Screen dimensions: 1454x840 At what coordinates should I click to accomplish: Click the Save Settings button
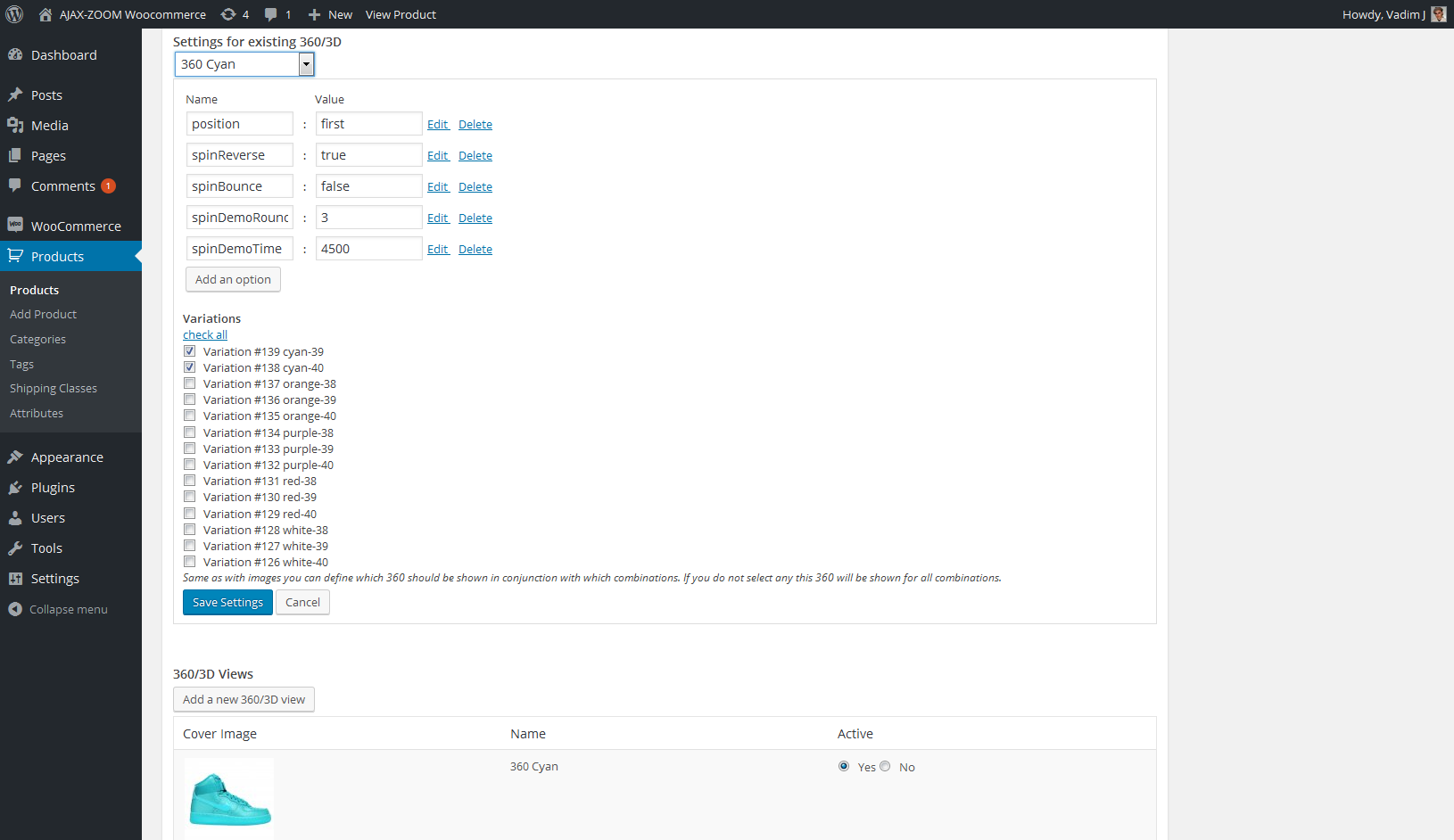click(227, 602)
